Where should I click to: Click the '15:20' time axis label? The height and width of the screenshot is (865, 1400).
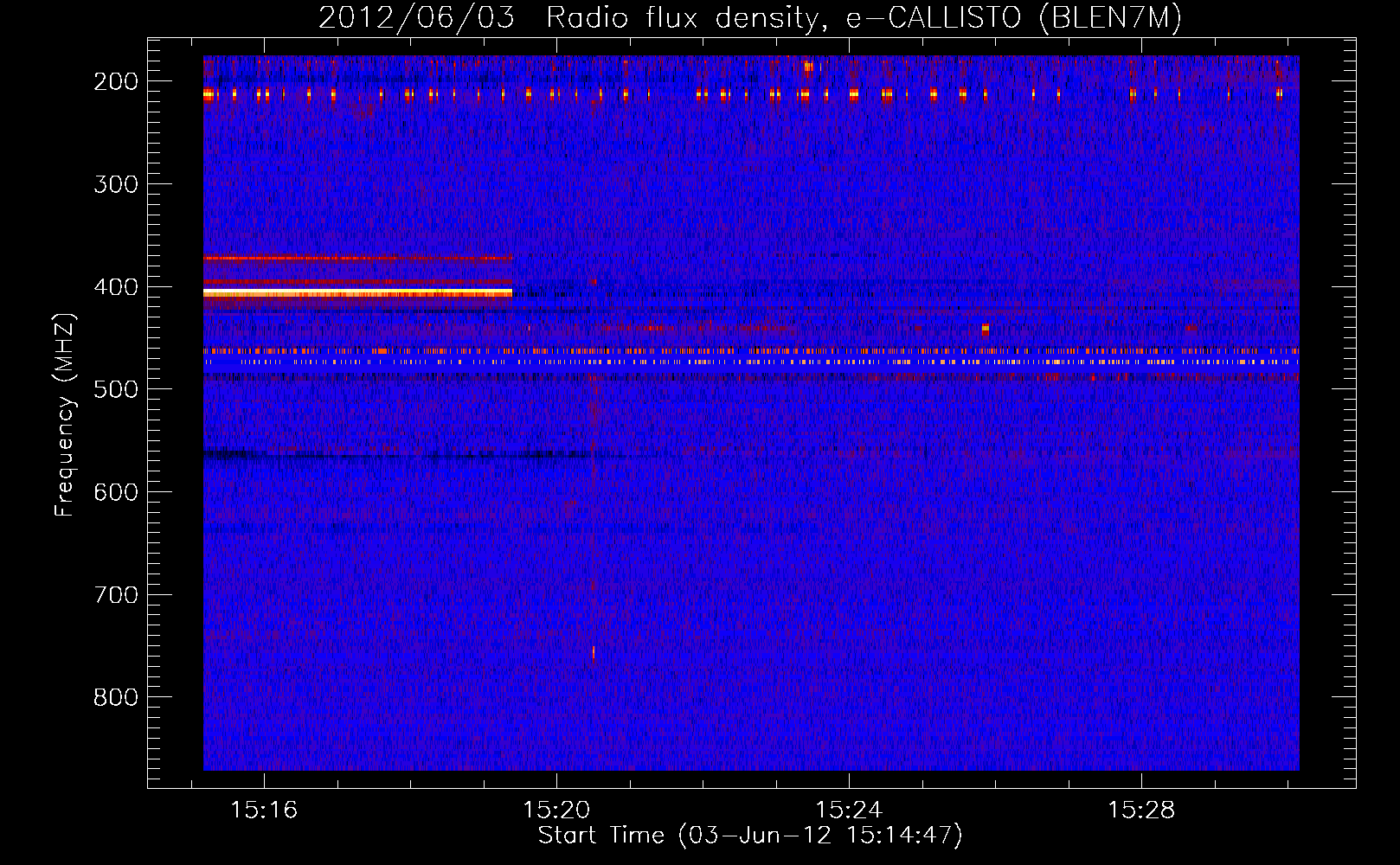556,811
